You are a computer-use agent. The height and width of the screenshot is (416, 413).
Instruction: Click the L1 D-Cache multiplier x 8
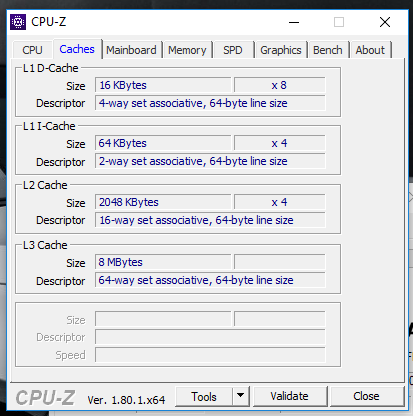click(x=279, y=85)
